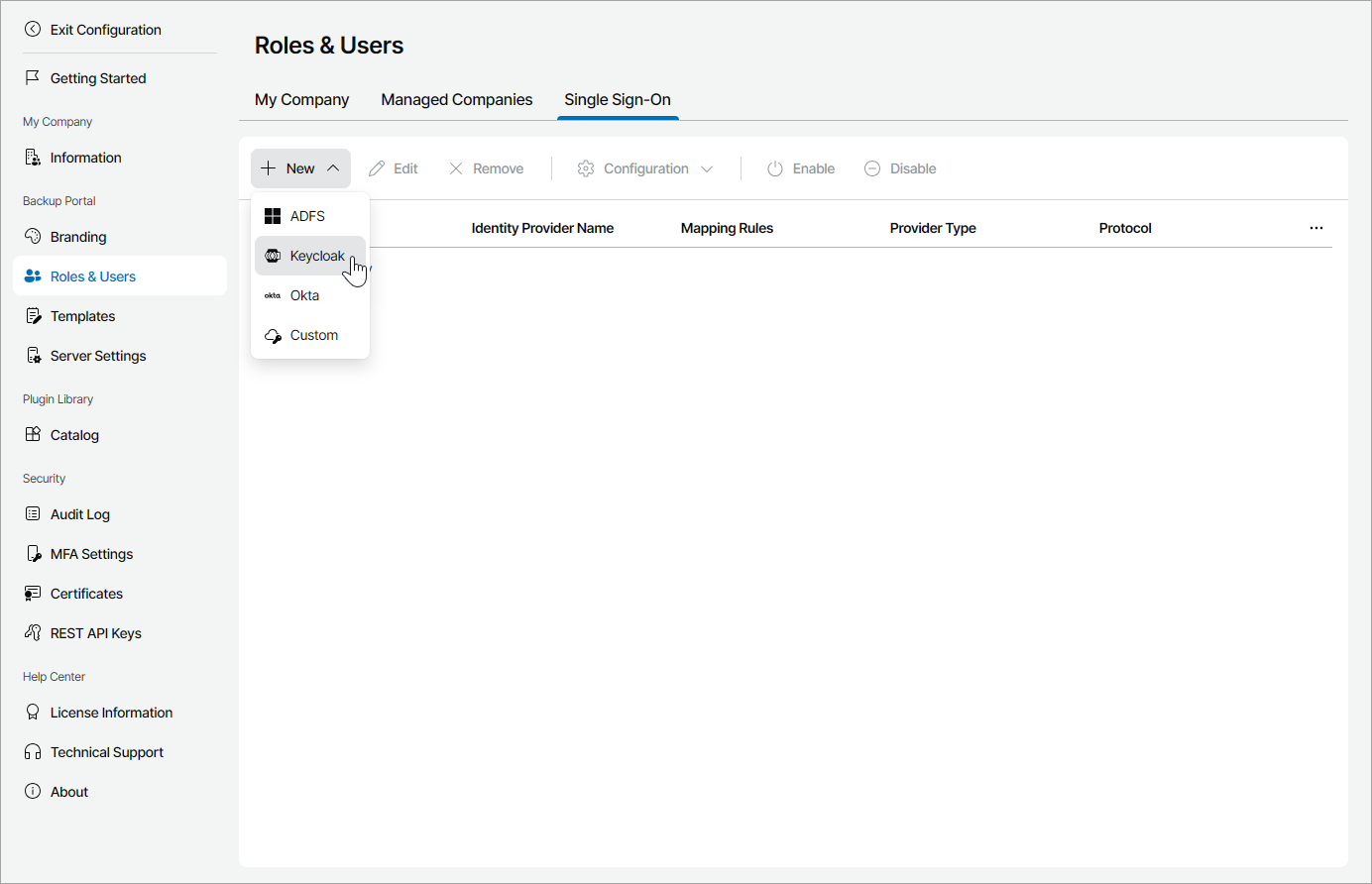
Task: Click the Catalog plugin library icon
Action: tap(33, 435)
